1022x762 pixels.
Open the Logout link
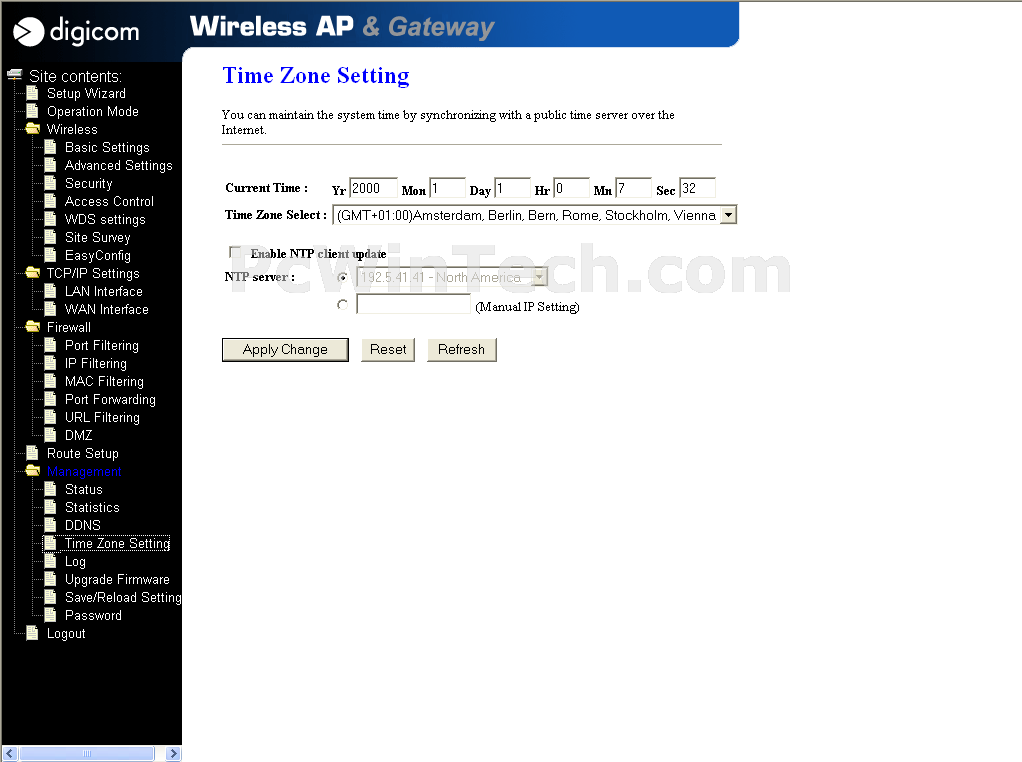(66, 634)
